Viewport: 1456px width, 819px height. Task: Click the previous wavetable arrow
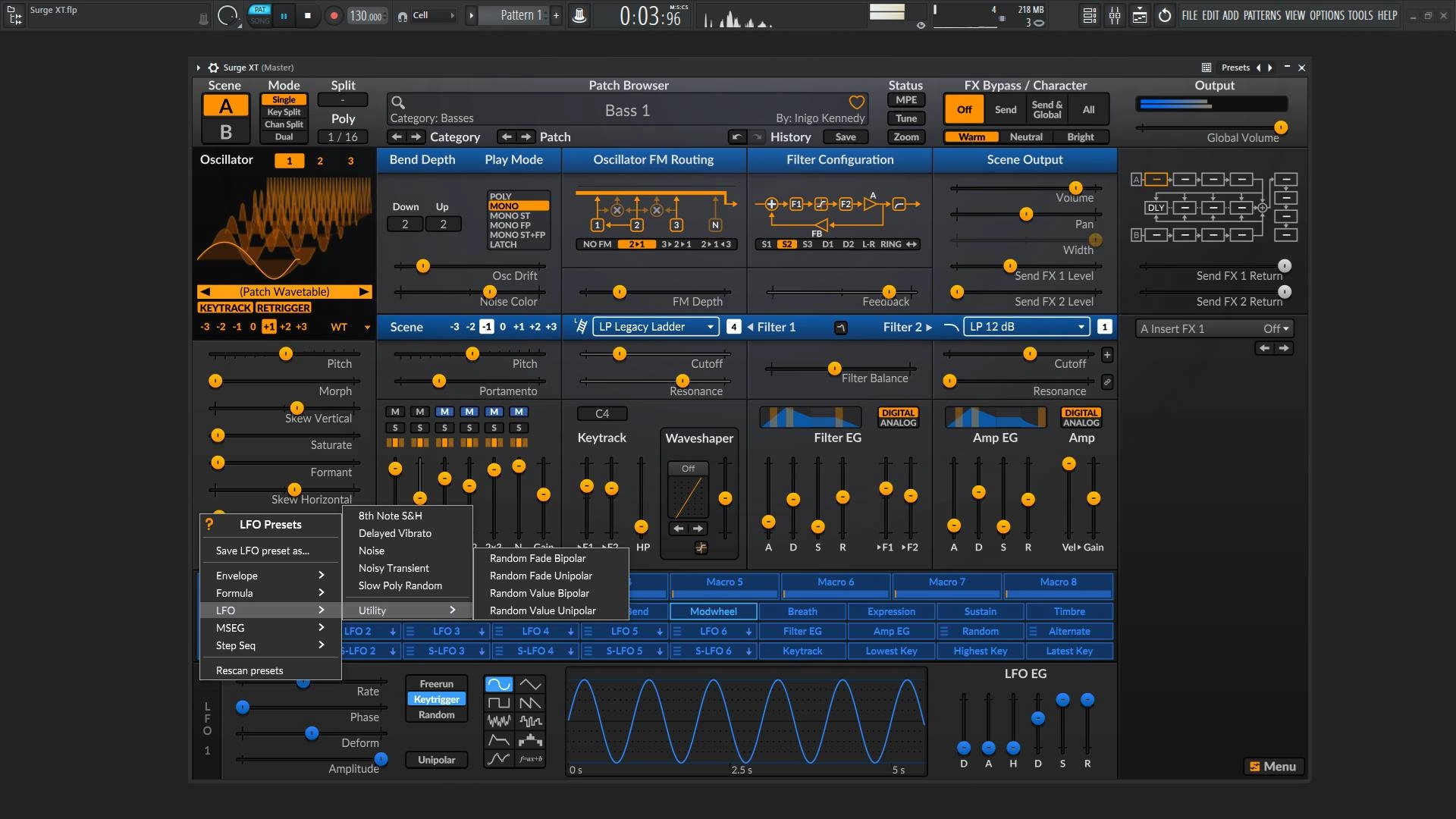(x=205, y=292)
